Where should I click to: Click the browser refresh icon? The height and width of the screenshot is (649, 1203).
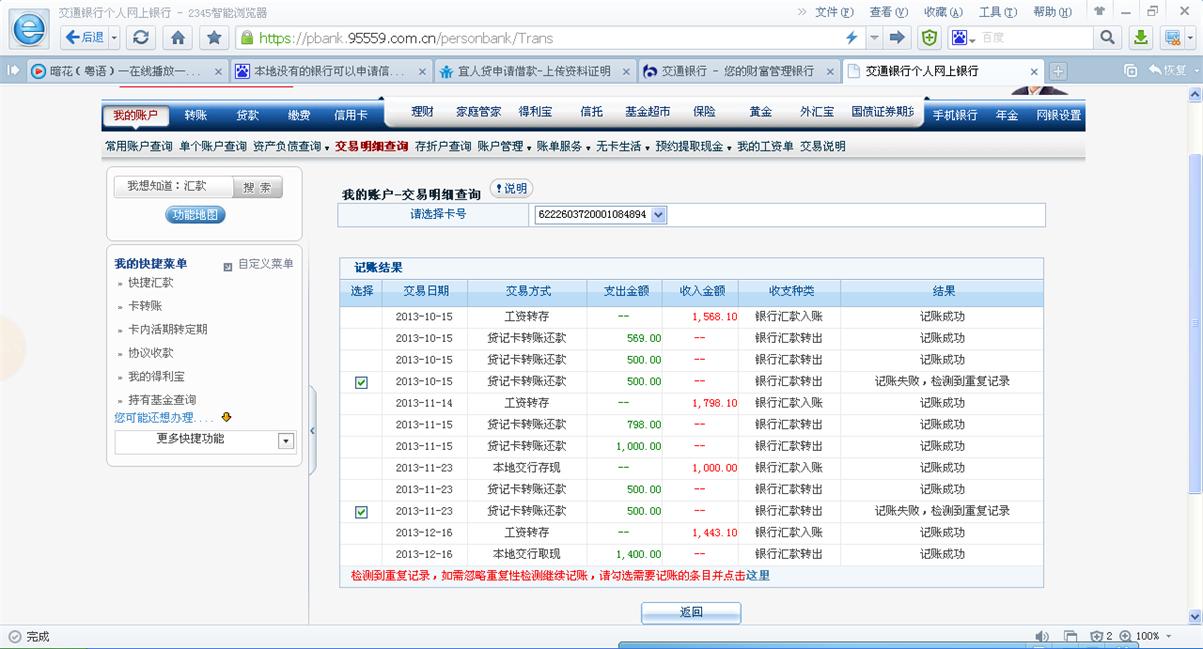coord(141,38)
